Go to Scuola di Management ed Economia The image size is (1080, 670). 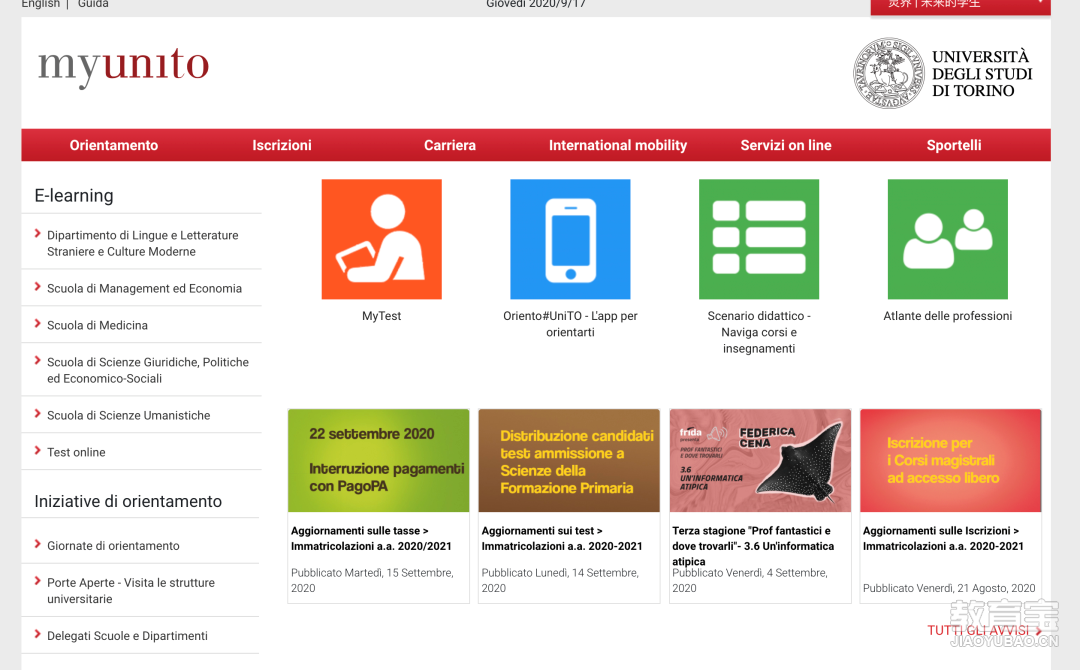(x=145, y=289)
